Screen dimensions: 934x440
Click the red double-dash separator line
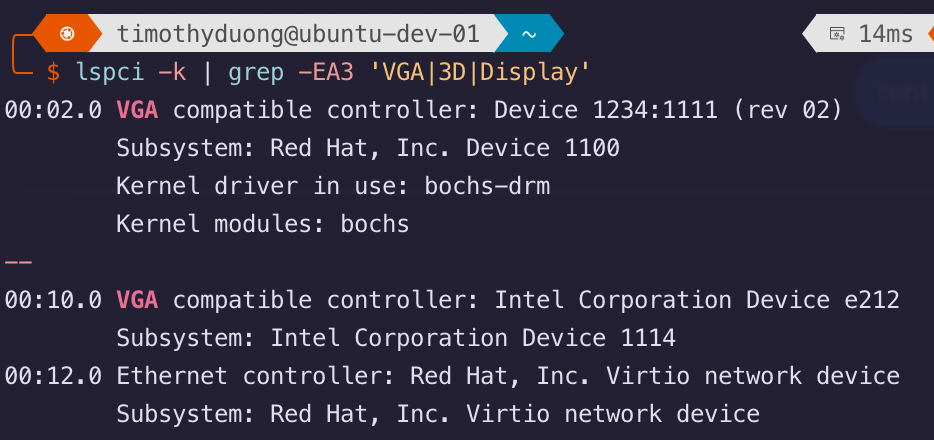click(x=18, y=262)
